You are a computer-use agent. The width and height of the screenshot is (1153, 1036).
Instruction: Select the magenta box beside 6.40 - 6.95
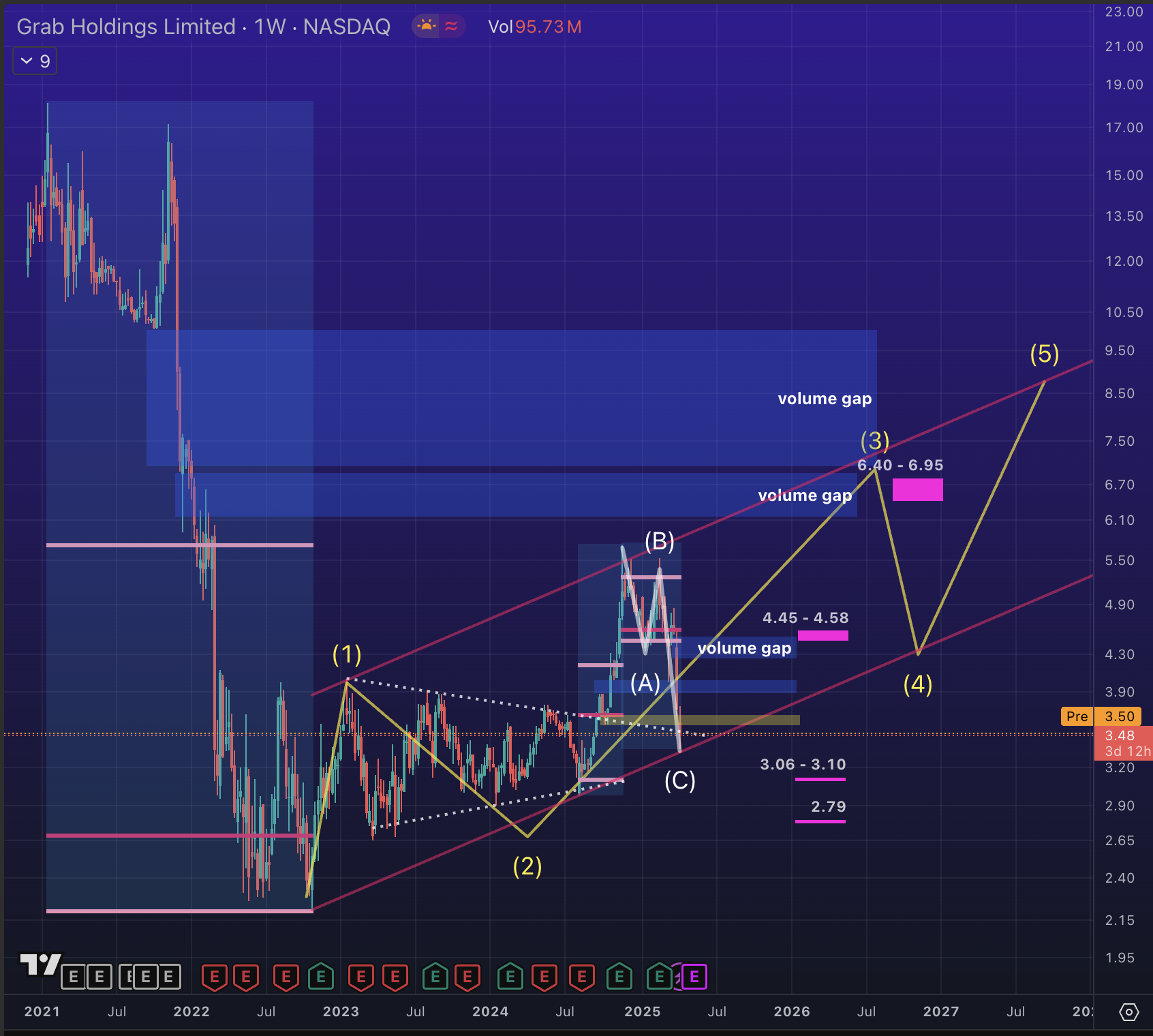coord(917,489)
